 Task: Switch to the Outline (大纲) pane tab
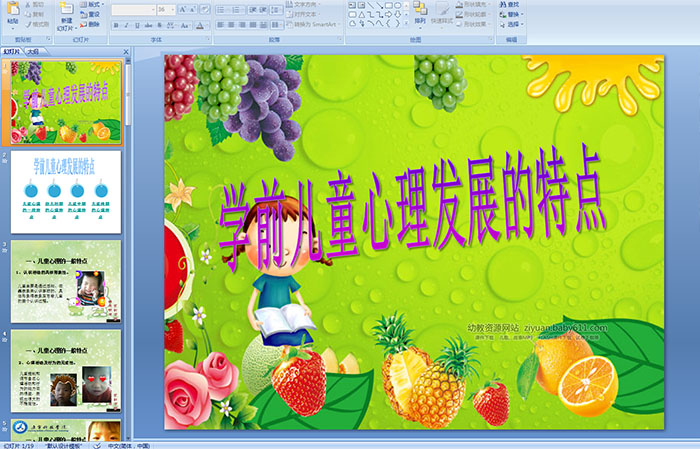point(33,52)
